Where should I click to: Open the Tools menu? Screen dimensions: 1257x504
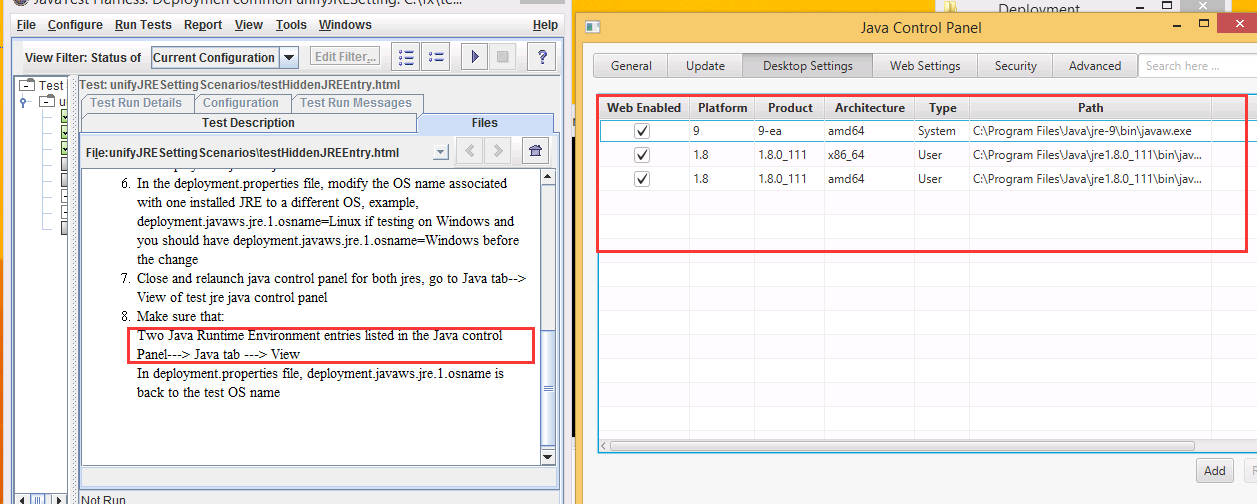(x=291, y=25)
